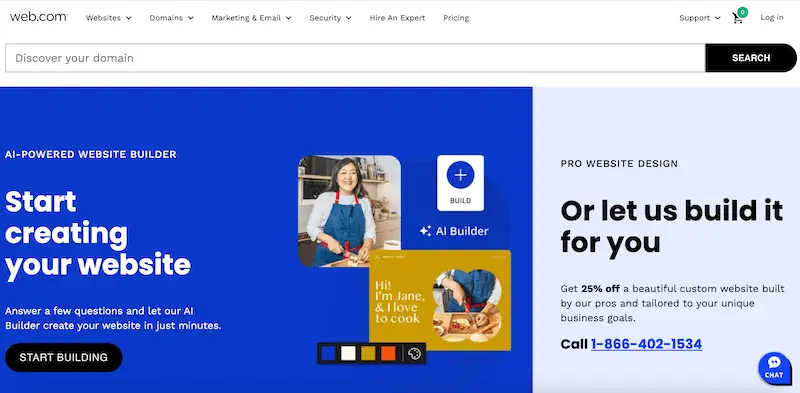Click the 'AI-POWERED WEBSITE BUILDER' label

click(x=91, y=154)
